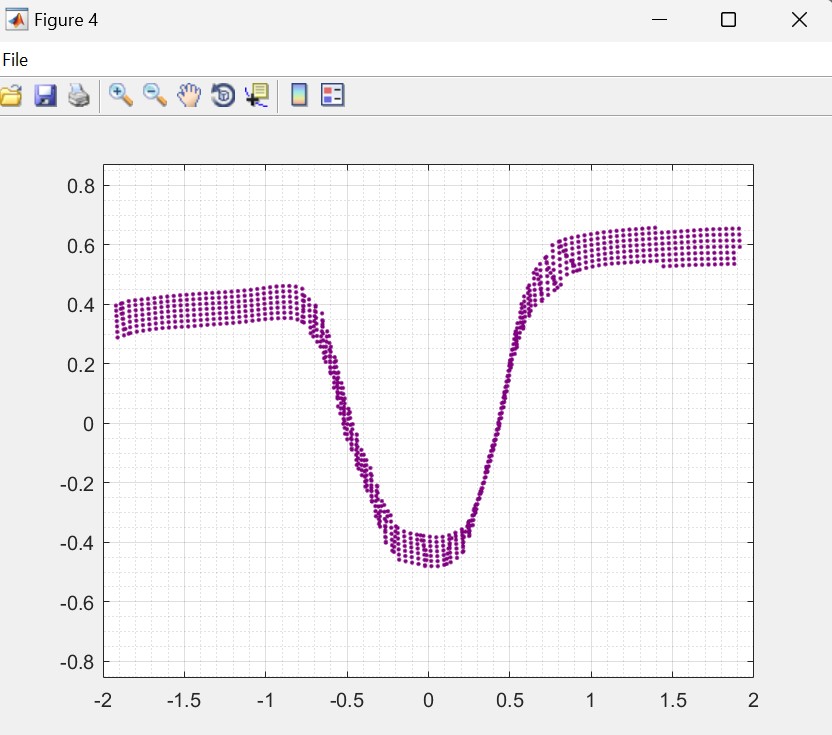Click the y-axis tick label 0.8
The height and width of the screenshot is (735, 832).
80,186
